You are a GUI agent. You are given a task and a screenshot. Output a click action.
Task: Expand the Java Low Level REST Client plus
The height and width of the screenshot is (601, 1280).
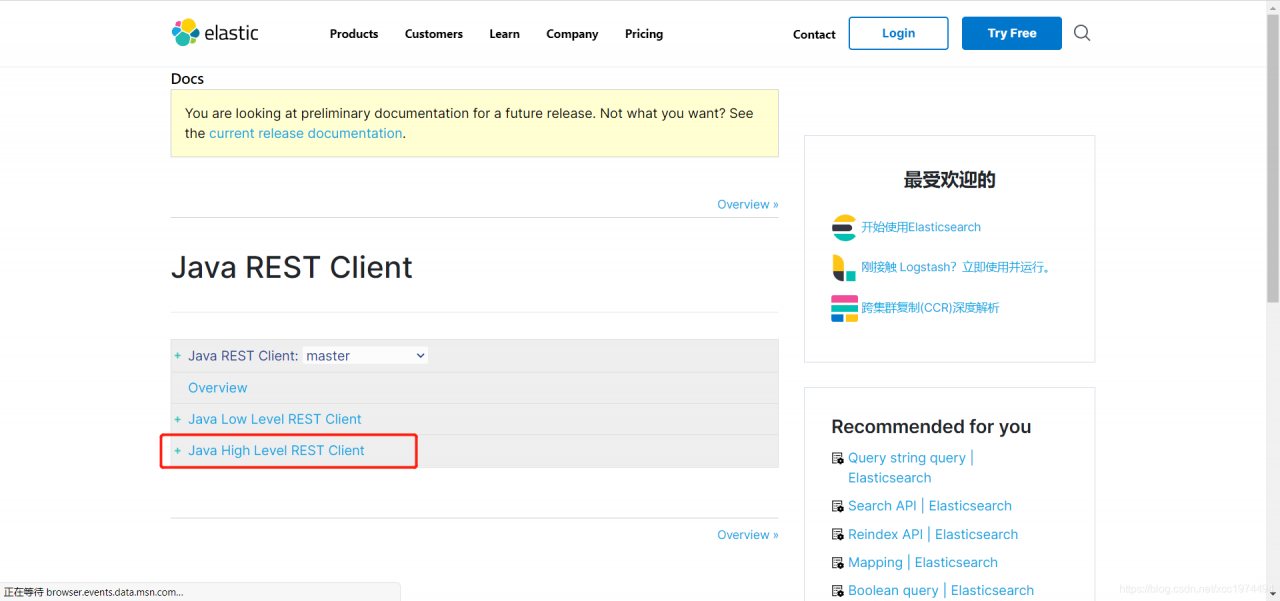click(x=178, y=419)
